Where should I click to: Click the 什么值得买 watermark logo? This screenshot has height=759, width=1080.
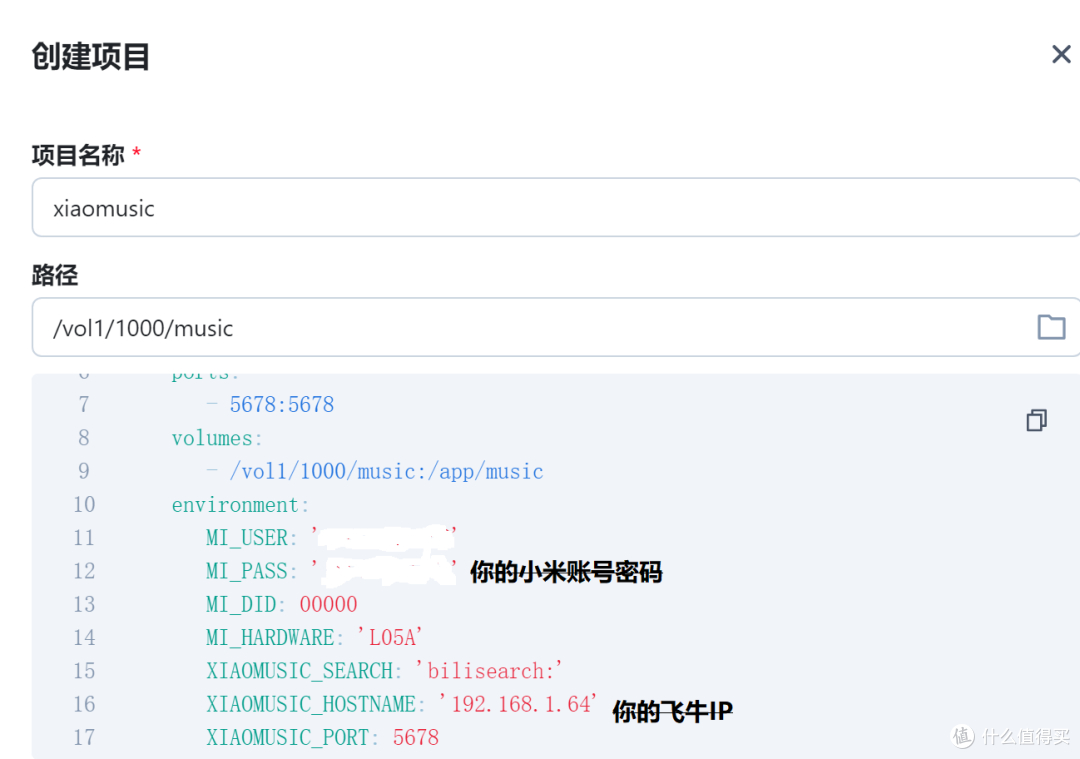pyautogui.click(x=961, y=737)
